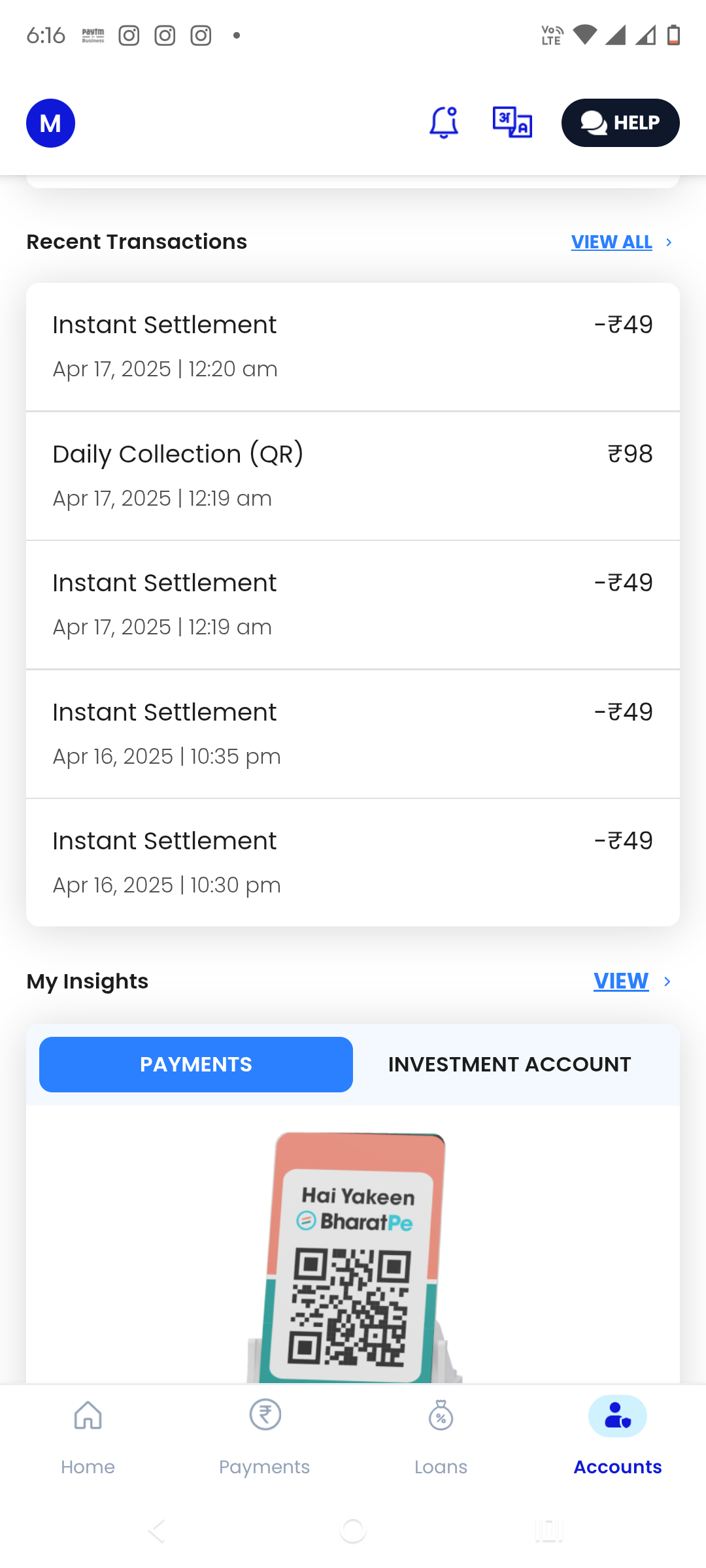Open the Loans icon in bottom bar
The height and width of the screenshot is (1568, 706).
pos(441,1416)
